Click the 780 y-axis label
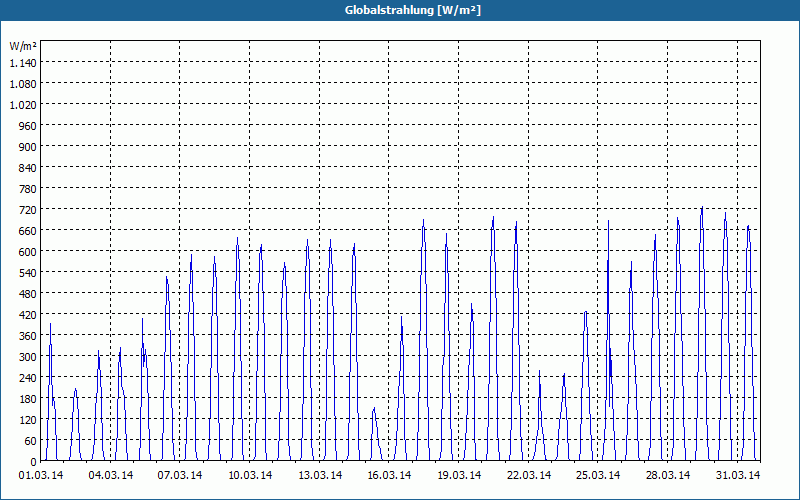This screenshot has height=500, width=800. click(x=28, y=189)
